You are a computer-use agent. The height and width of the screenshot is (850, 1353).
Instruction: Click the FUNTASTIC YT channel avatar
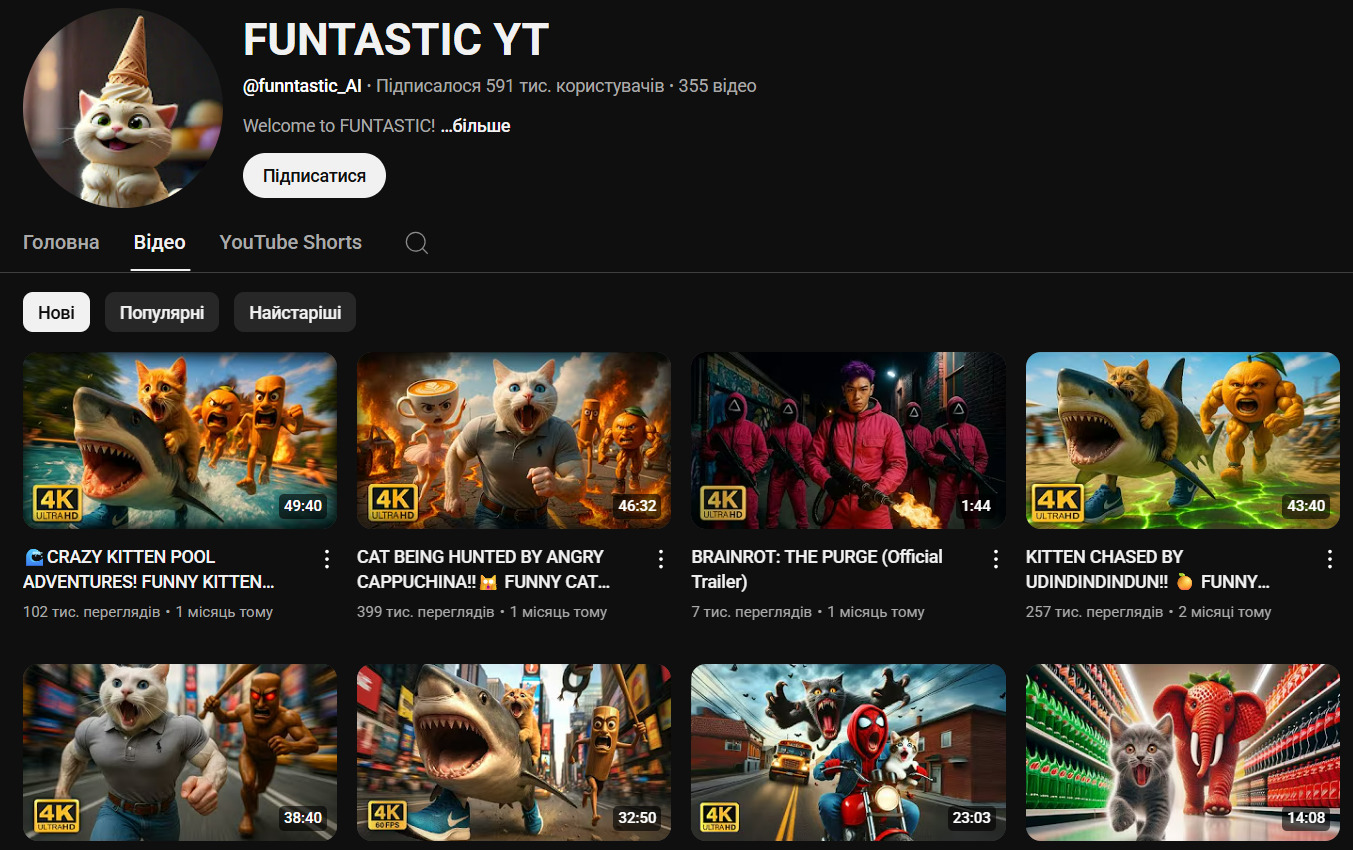123,108
